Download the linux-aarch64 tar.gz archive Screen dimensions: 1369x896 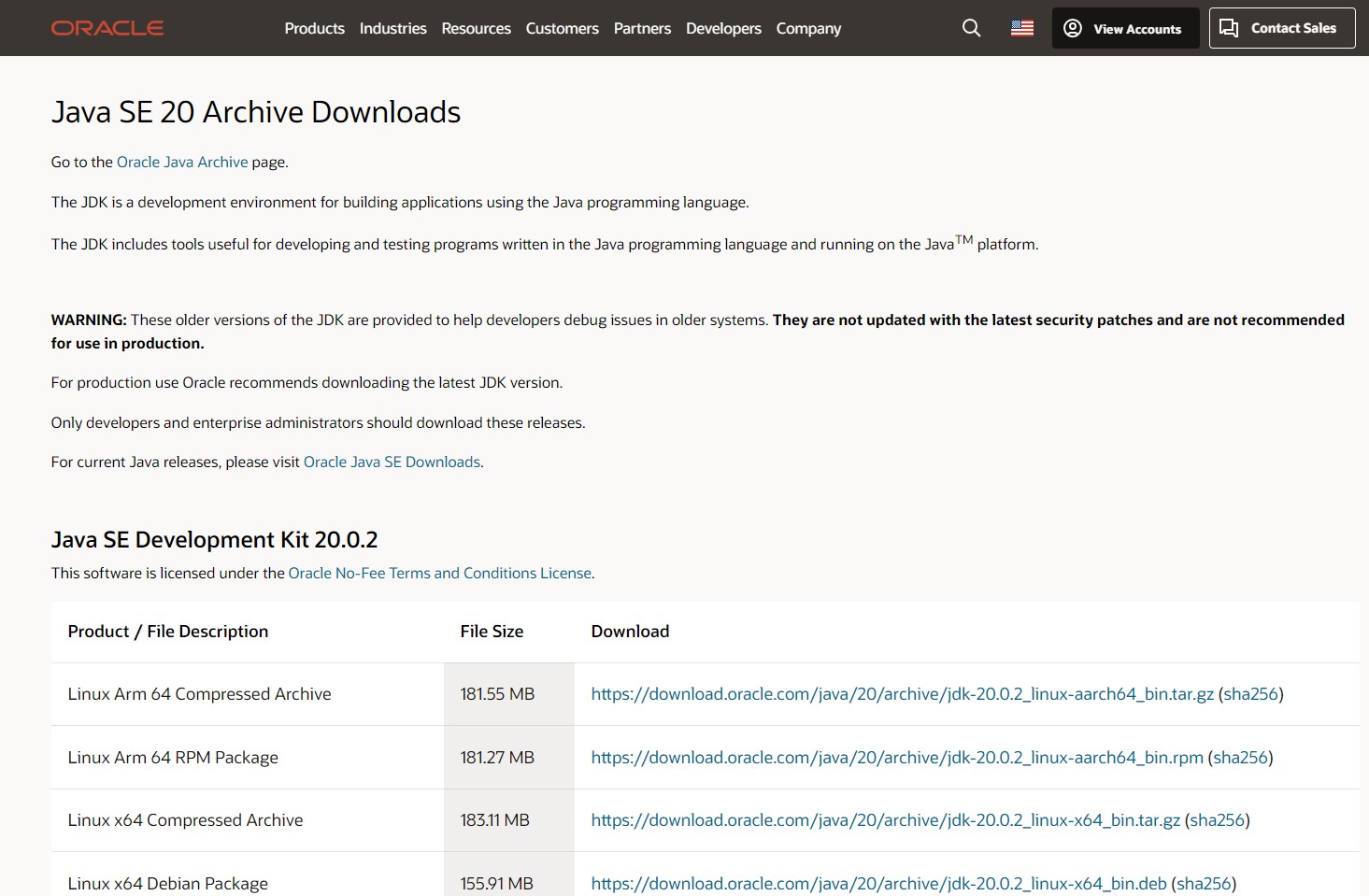click(902, 694)
